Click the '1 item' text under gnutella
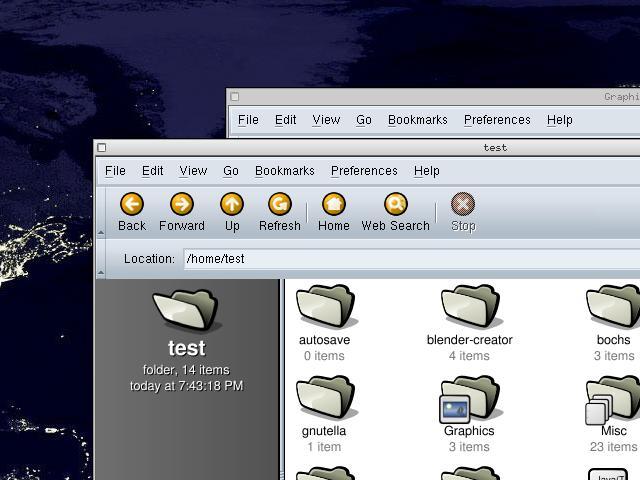Viewport: 640px width, 480px height. 324,447
